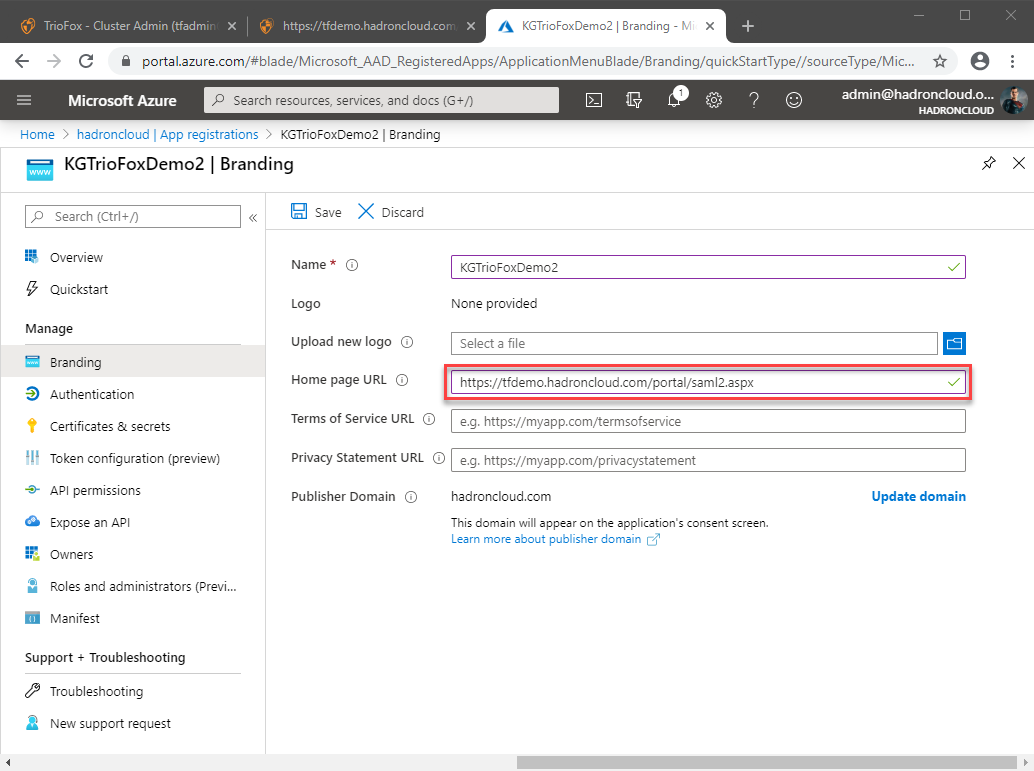Open Cloud Shell icon in header

[x=594, y=100]
